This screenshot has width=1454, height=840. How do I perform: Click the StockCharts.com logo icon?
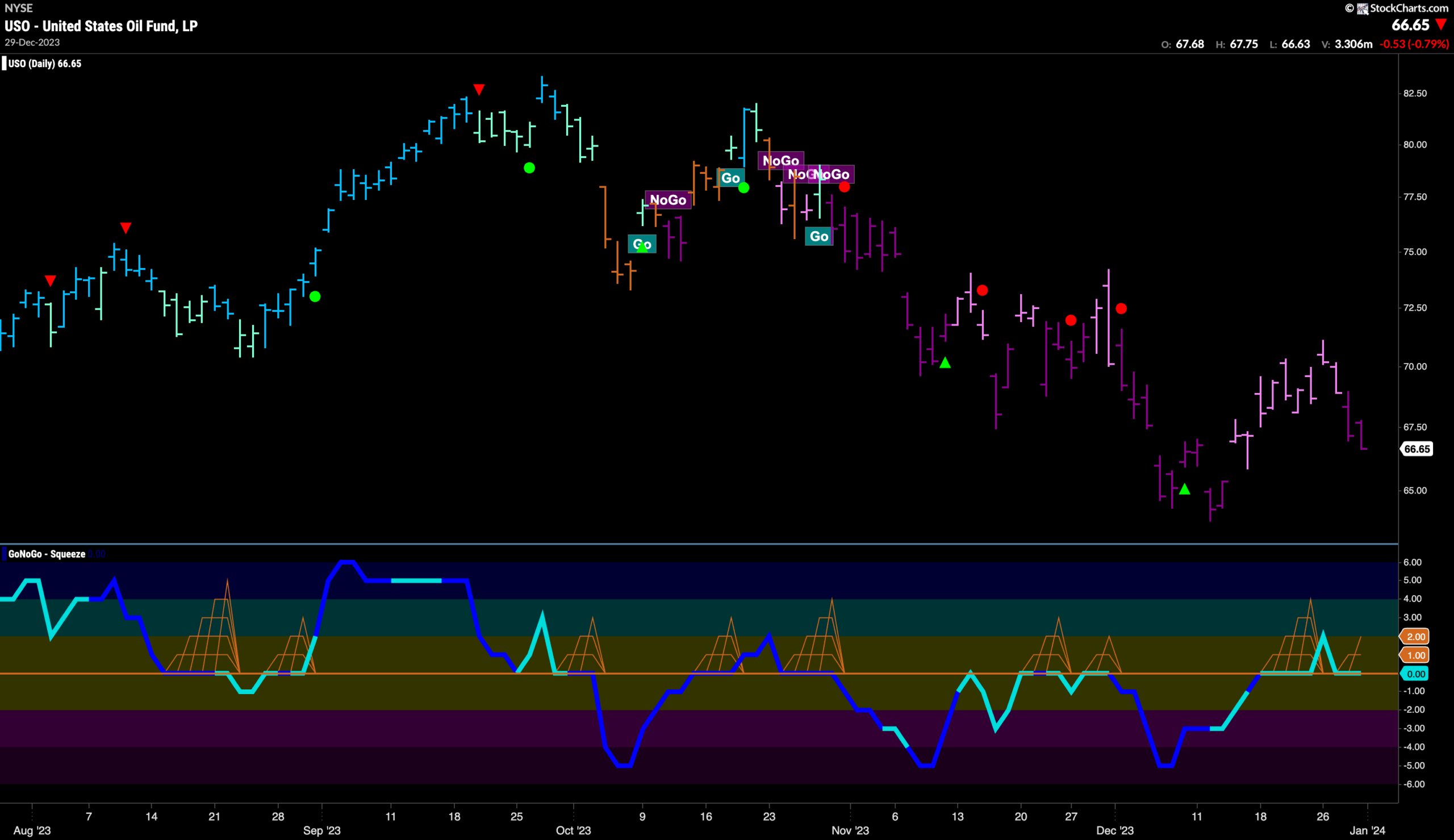coord(1363,8)
